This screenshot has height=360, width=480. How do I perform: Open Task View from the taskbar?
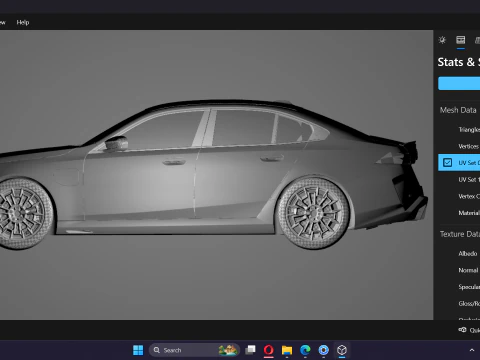(x=250, y=350)
